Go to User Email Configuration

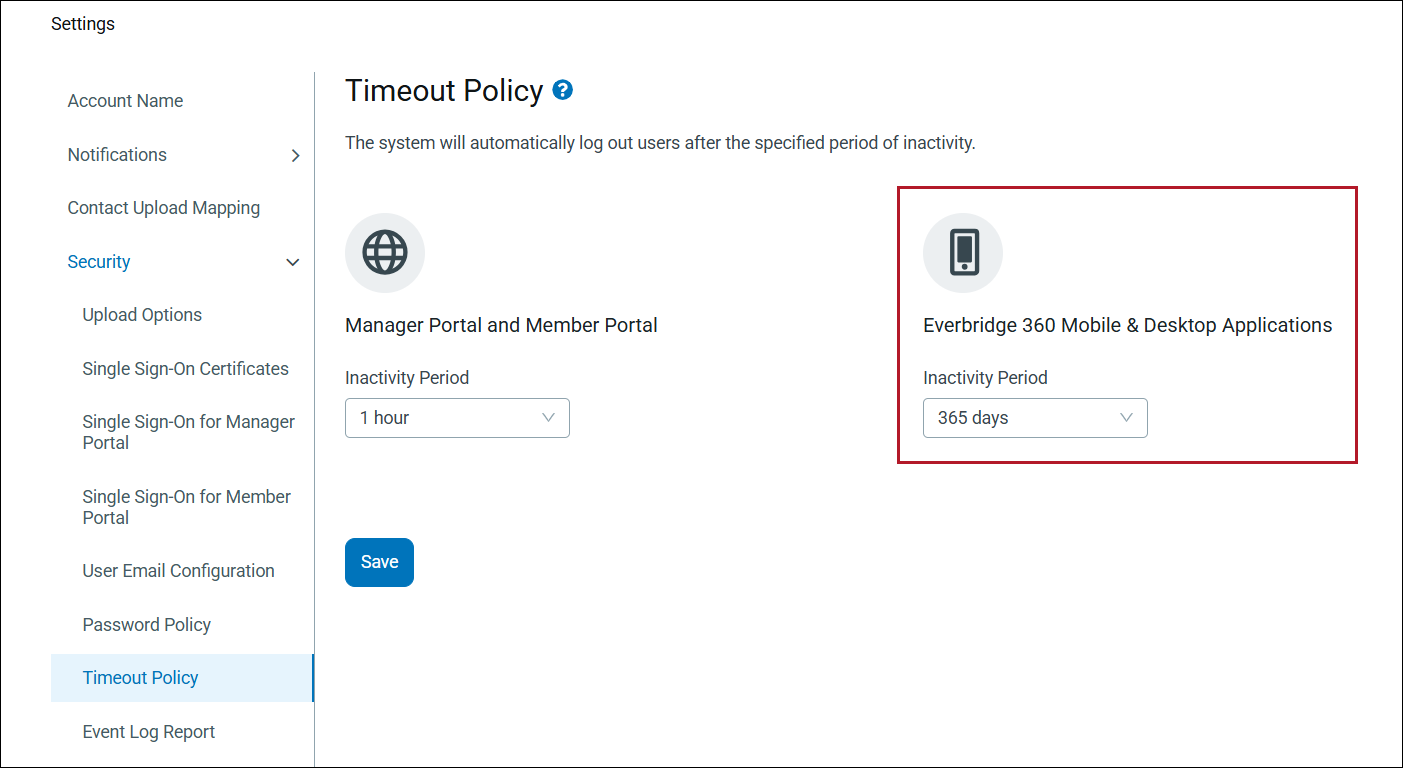tap(178, 571)
